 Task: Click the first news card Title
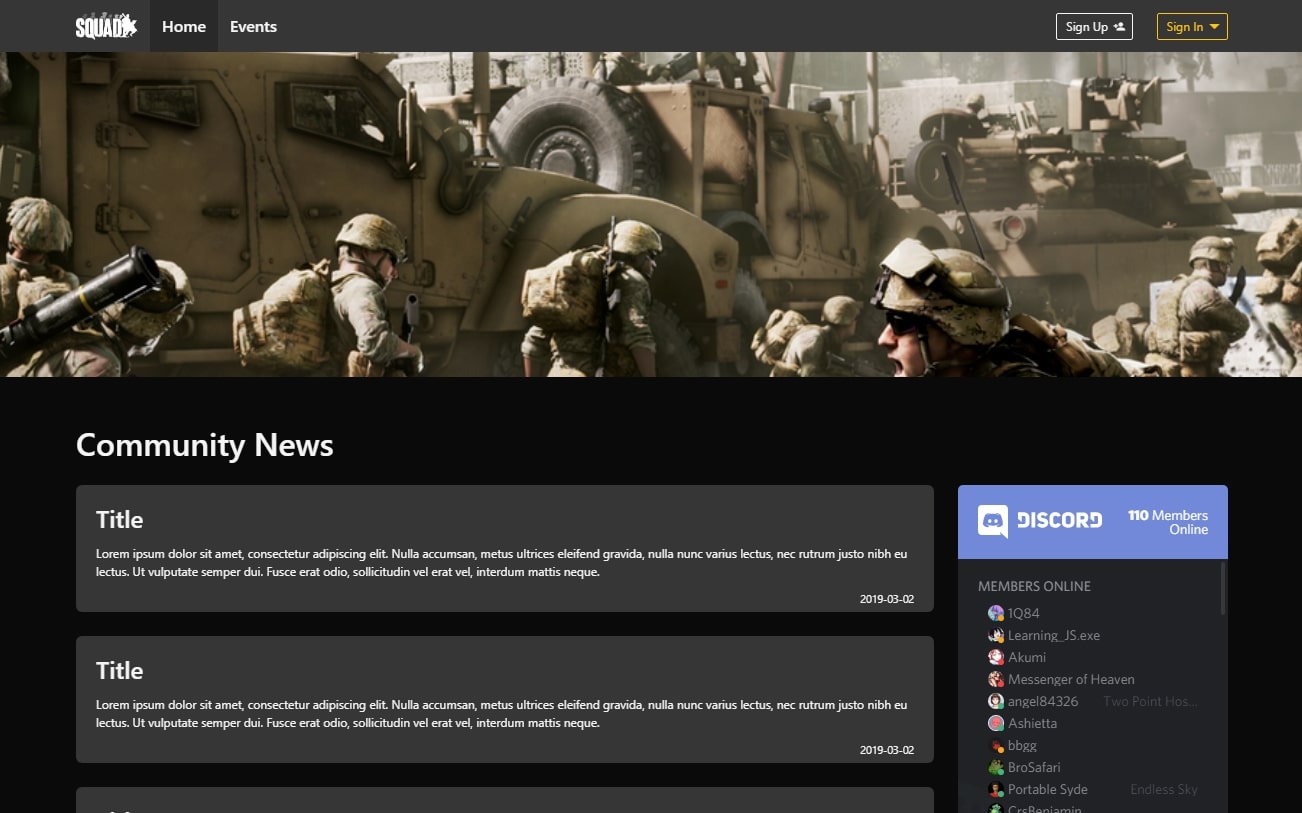tap(119, 520)
